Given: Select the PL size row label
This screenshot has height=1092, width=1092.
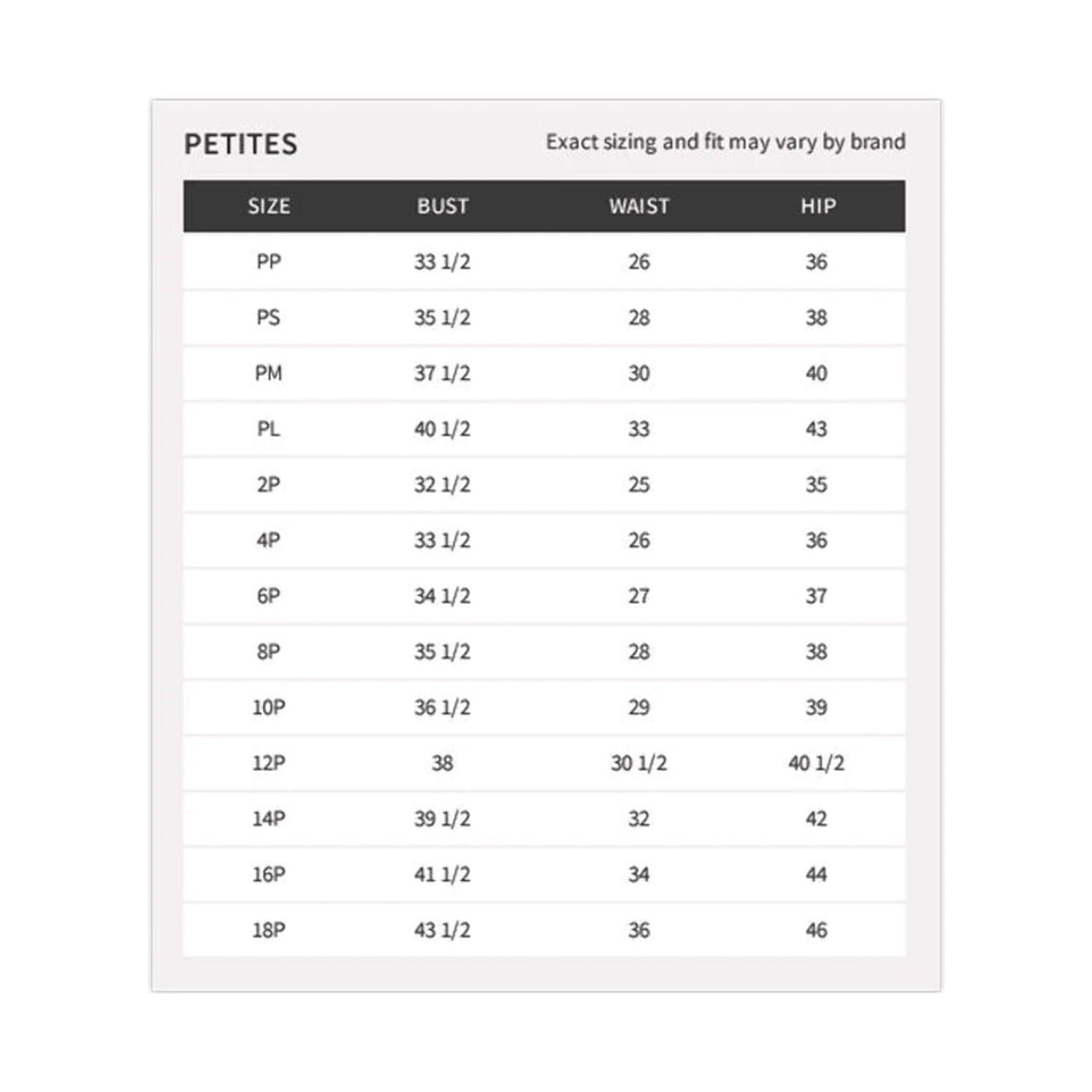Looking at the screenshot, I should point(269,429).
